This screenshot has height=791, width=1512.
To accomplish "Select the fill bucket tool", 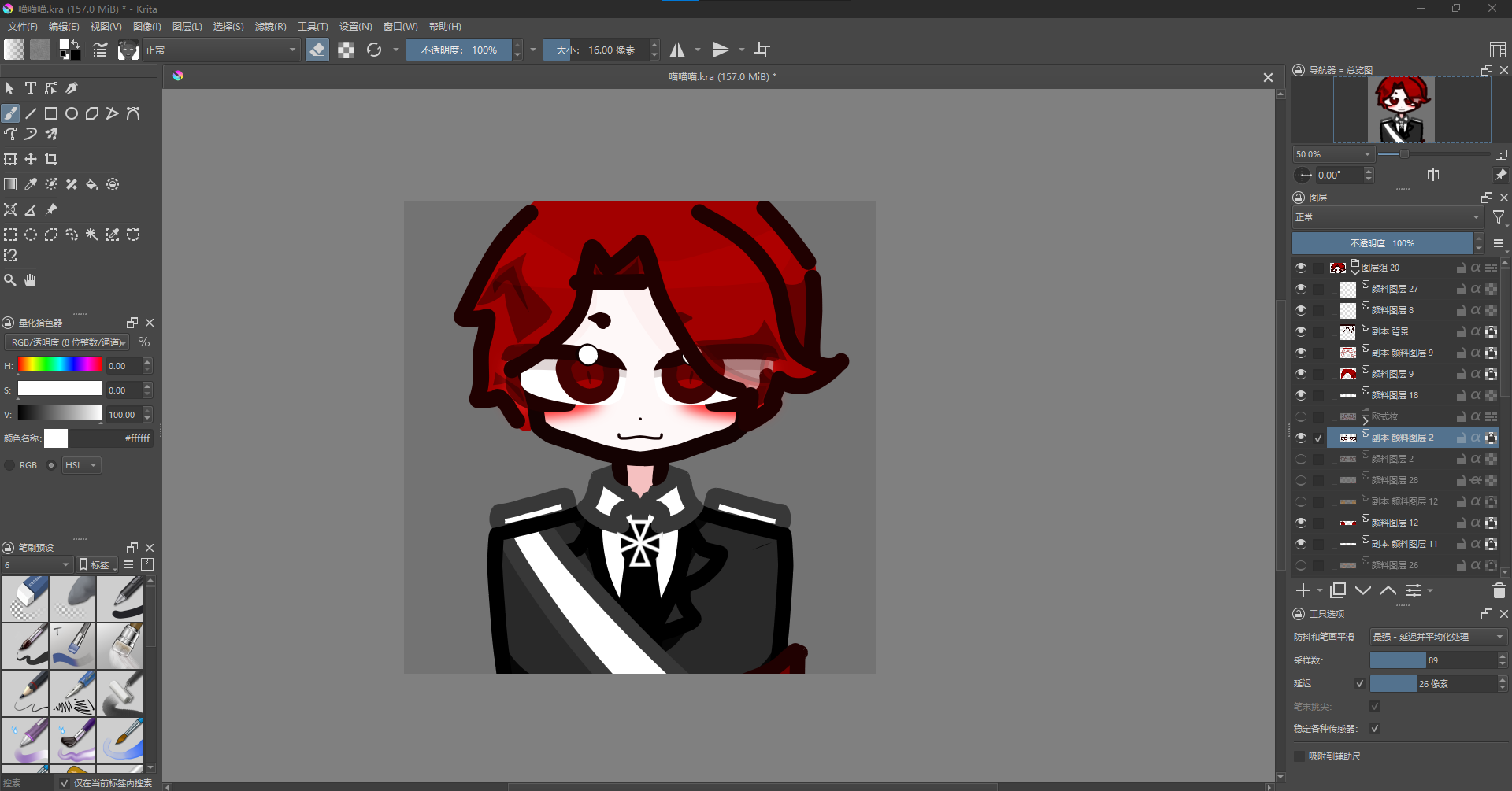I will (92, 184).
